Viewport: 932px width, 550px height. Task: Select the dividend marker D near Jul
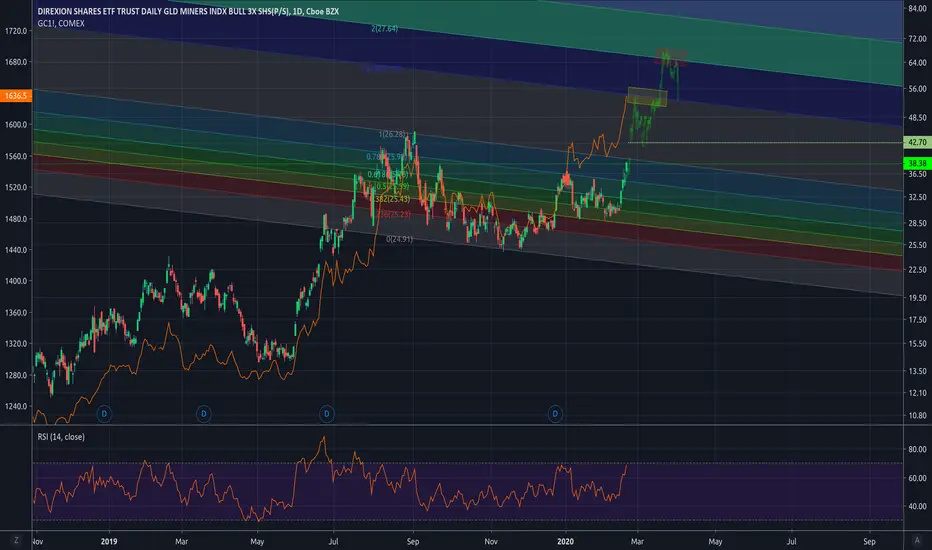(x=326, y=413)
